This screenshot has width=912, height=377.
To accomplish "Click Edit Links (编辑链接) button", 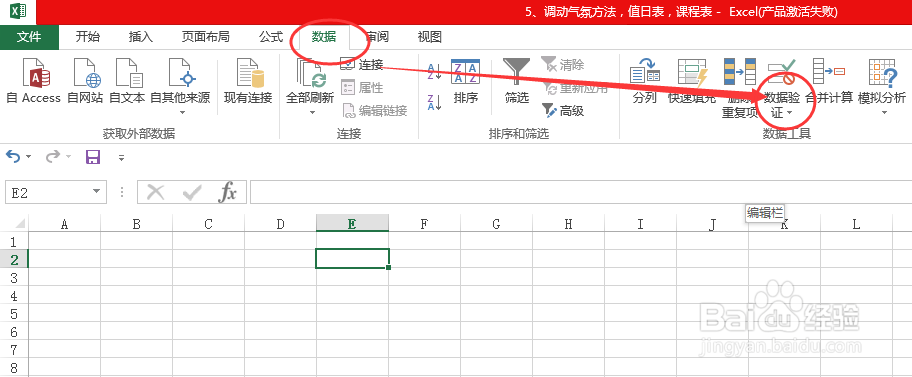I will [374, 111].
